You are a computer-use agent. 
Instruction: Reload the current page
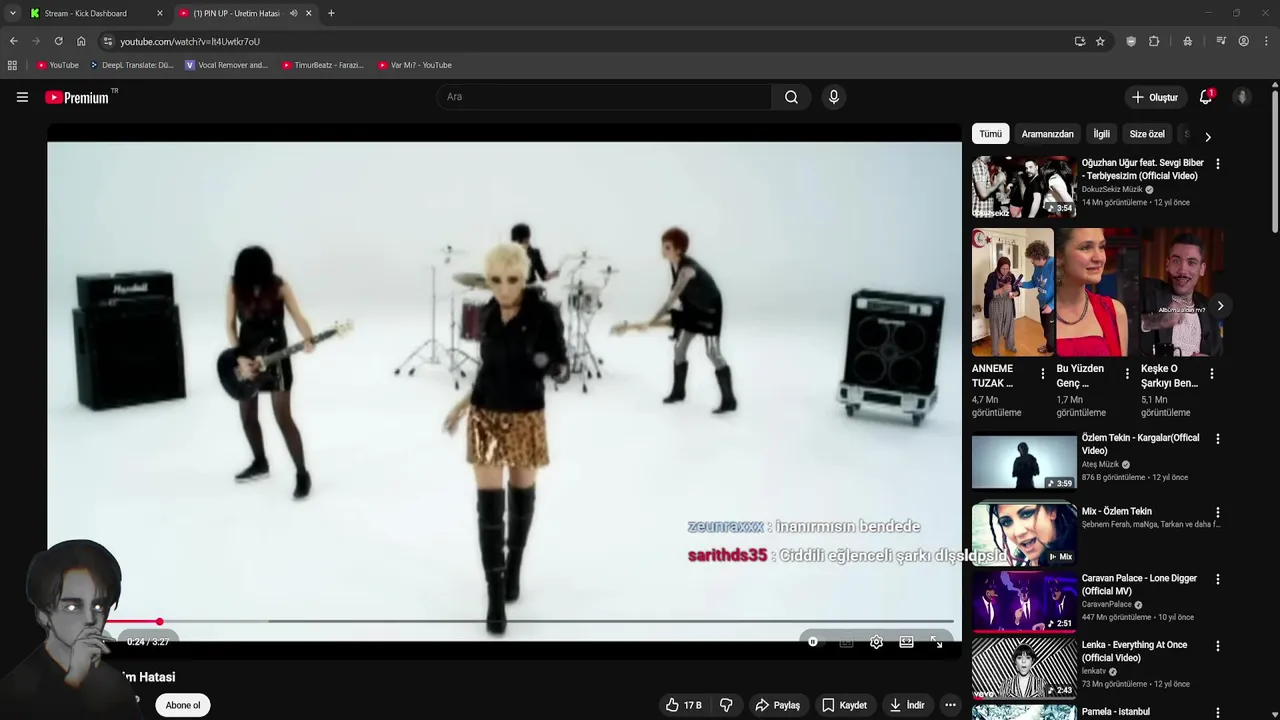[58, 41]
